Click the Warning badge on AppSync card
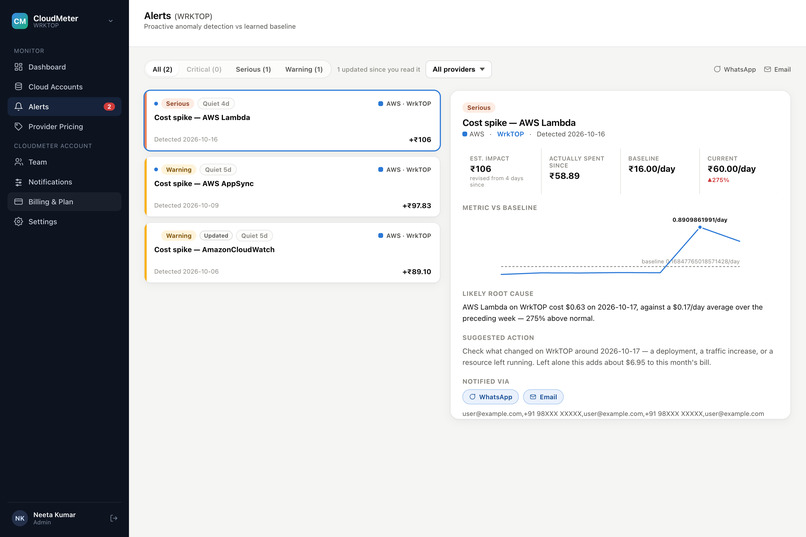806x537 pixels. point(178,170)
